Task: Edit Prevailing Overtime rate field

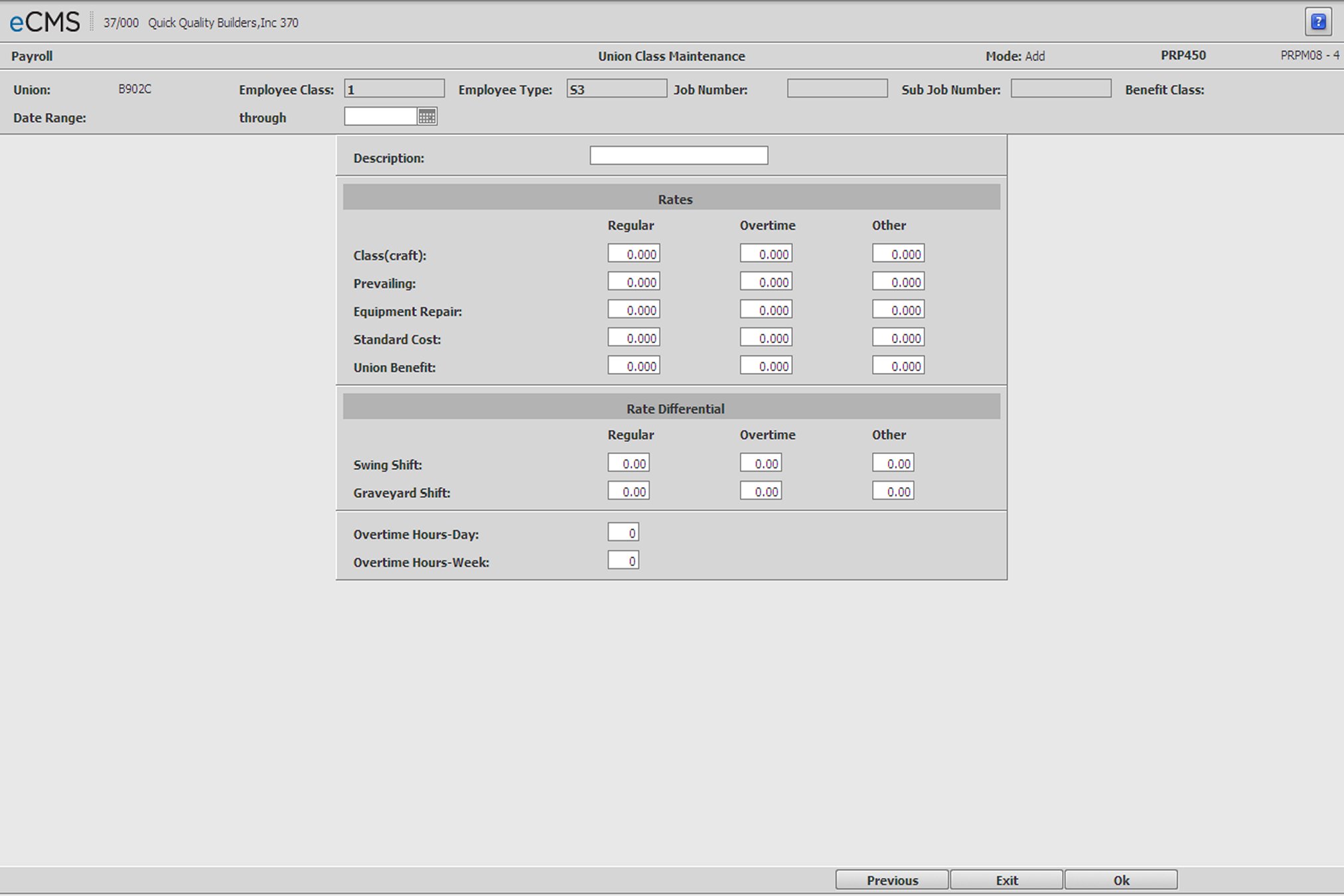Action: point(766,282)
